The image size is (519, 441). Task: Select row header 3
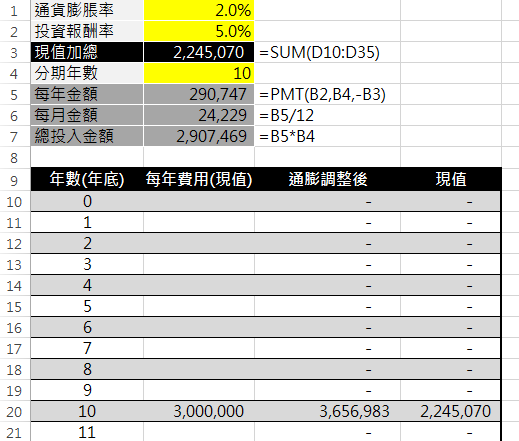[x=14, y=53]
